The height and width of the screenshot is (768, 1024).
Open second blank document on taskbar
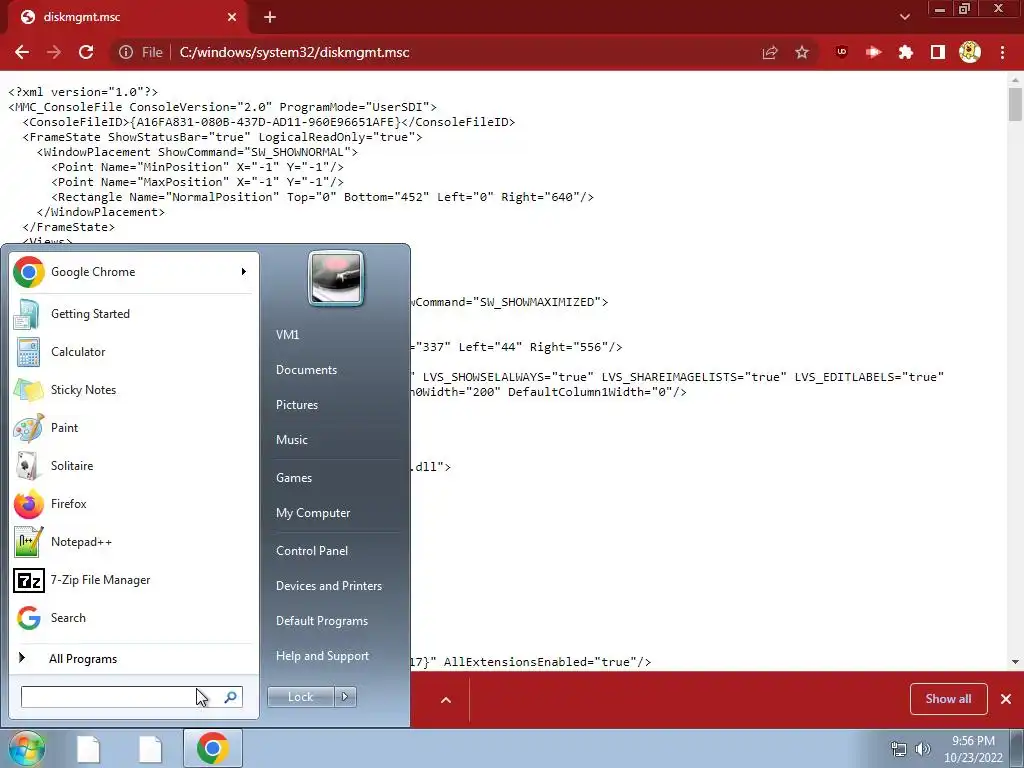150,749
